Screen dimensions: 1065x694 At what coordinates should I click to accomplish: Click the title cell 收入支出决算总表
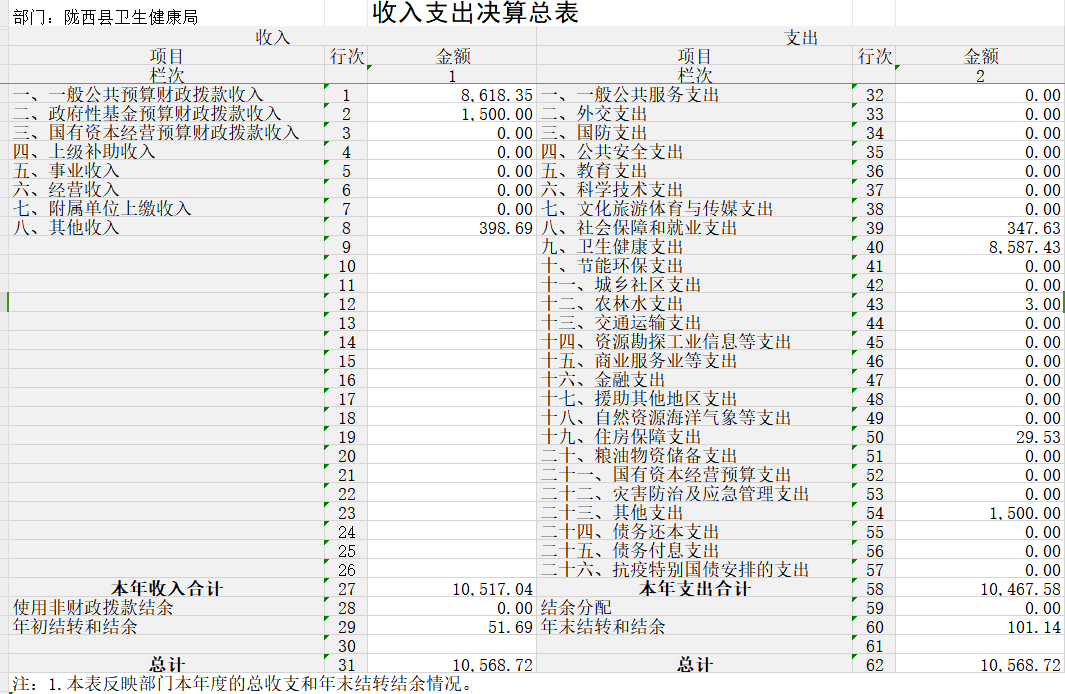point(475,13)
